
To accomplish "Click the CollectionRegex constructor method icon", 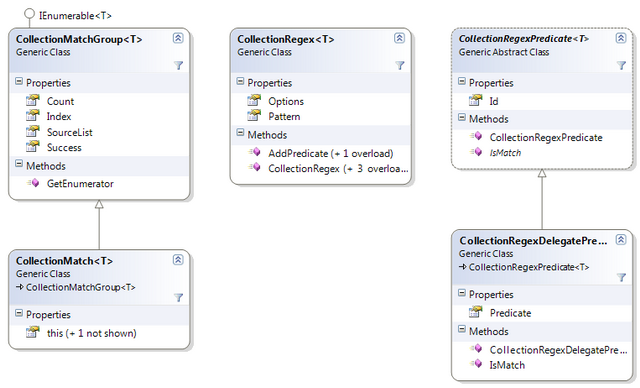I will click(x=255, y=167).
